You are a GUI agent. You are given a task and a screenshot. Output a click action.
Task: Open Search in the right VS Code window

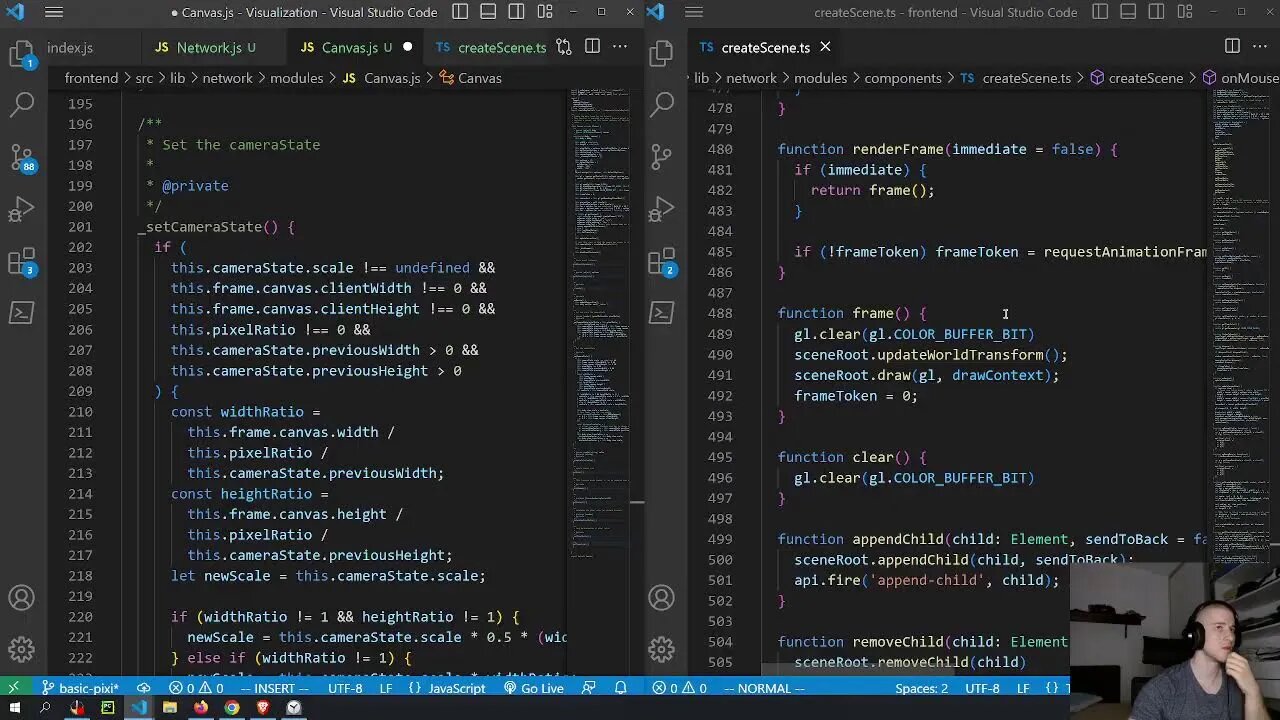pos(661,103)
